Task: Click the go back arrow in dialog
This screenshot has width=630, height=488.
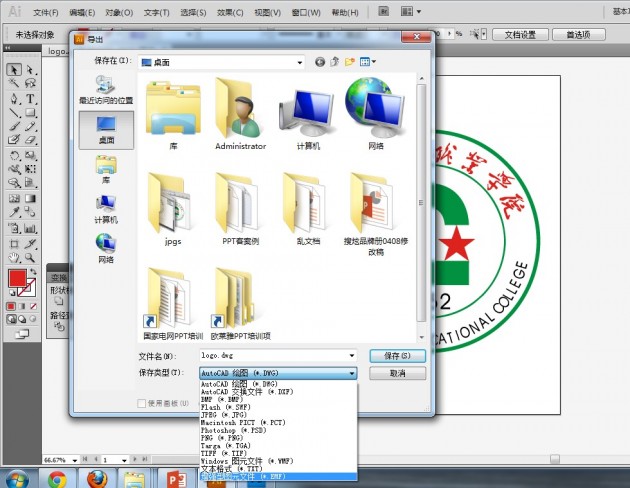Action: 320,61
